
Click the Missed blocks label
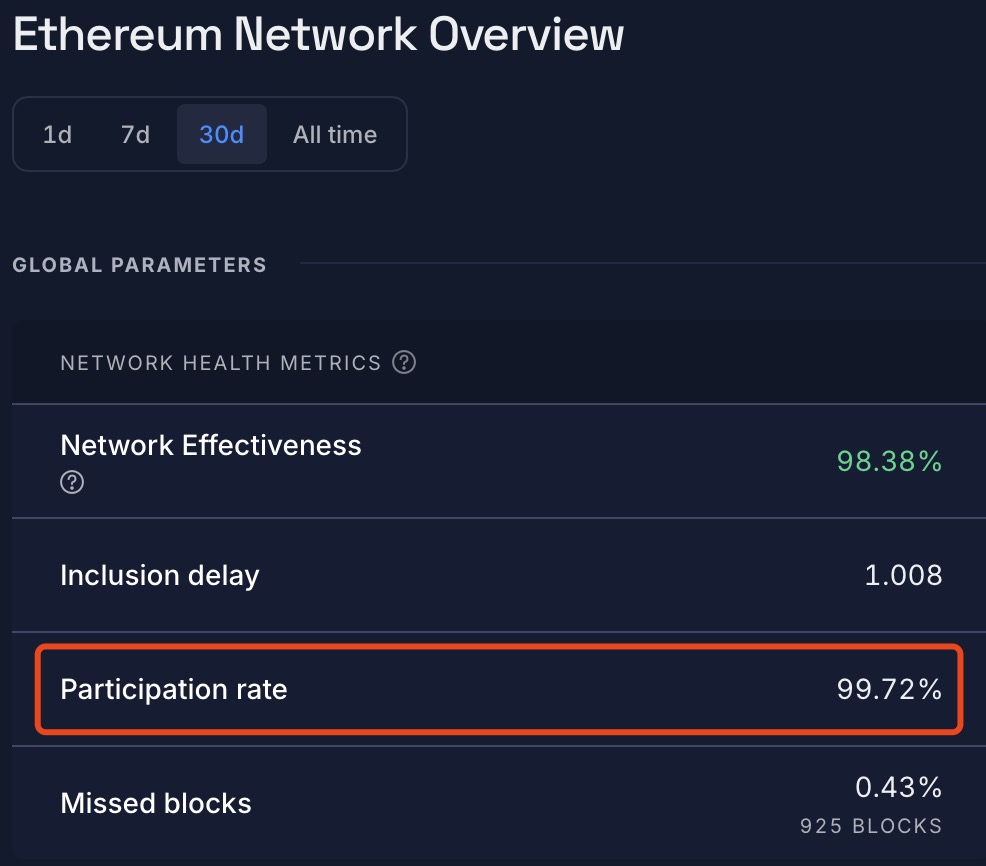156,803
